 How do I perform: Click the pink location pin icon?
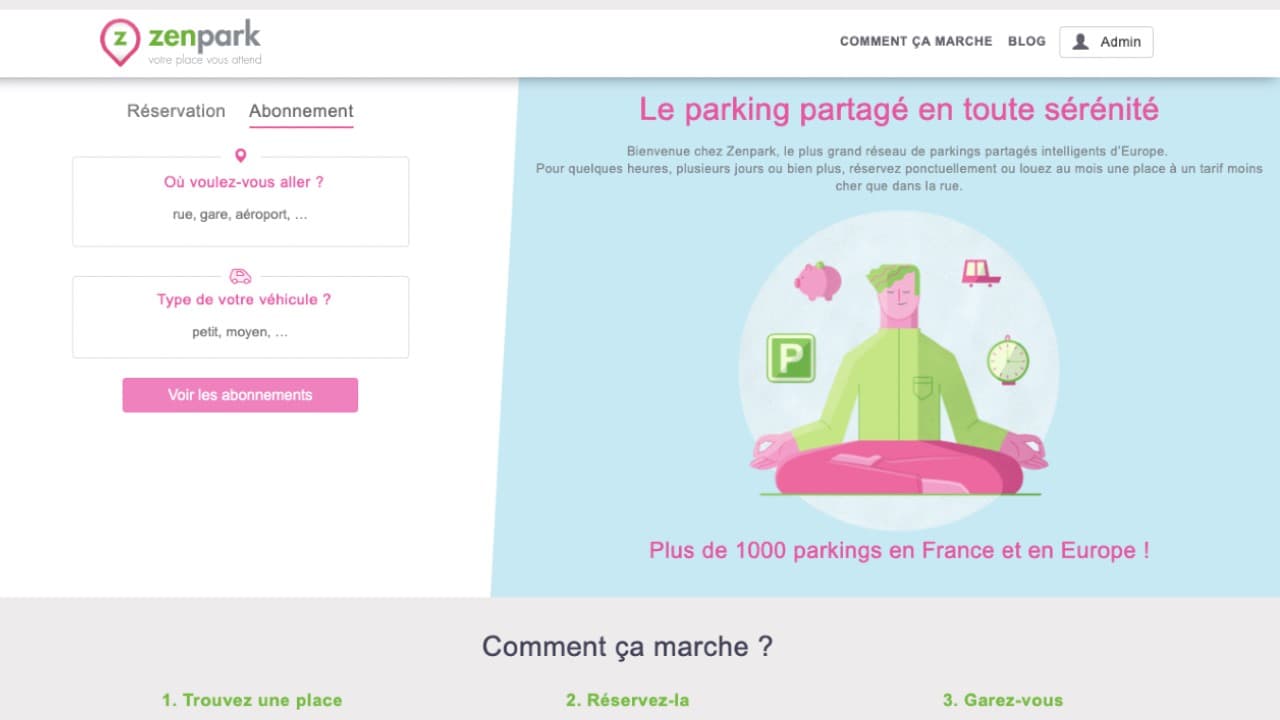240,156
